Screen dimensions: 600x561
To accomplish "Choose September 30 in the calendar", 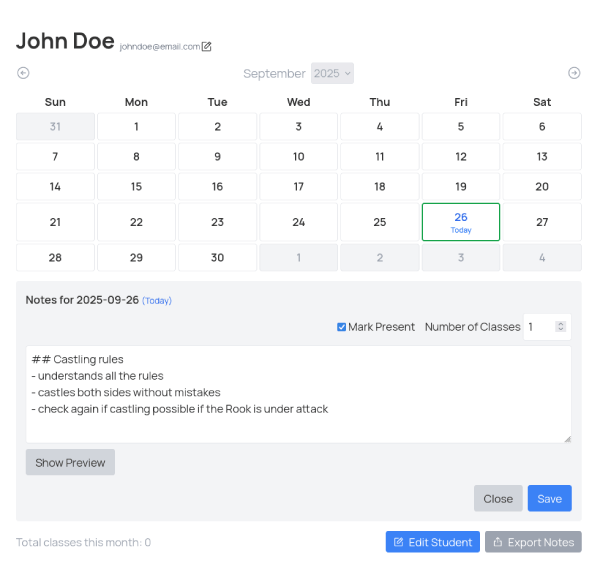I will coord(217,257).
